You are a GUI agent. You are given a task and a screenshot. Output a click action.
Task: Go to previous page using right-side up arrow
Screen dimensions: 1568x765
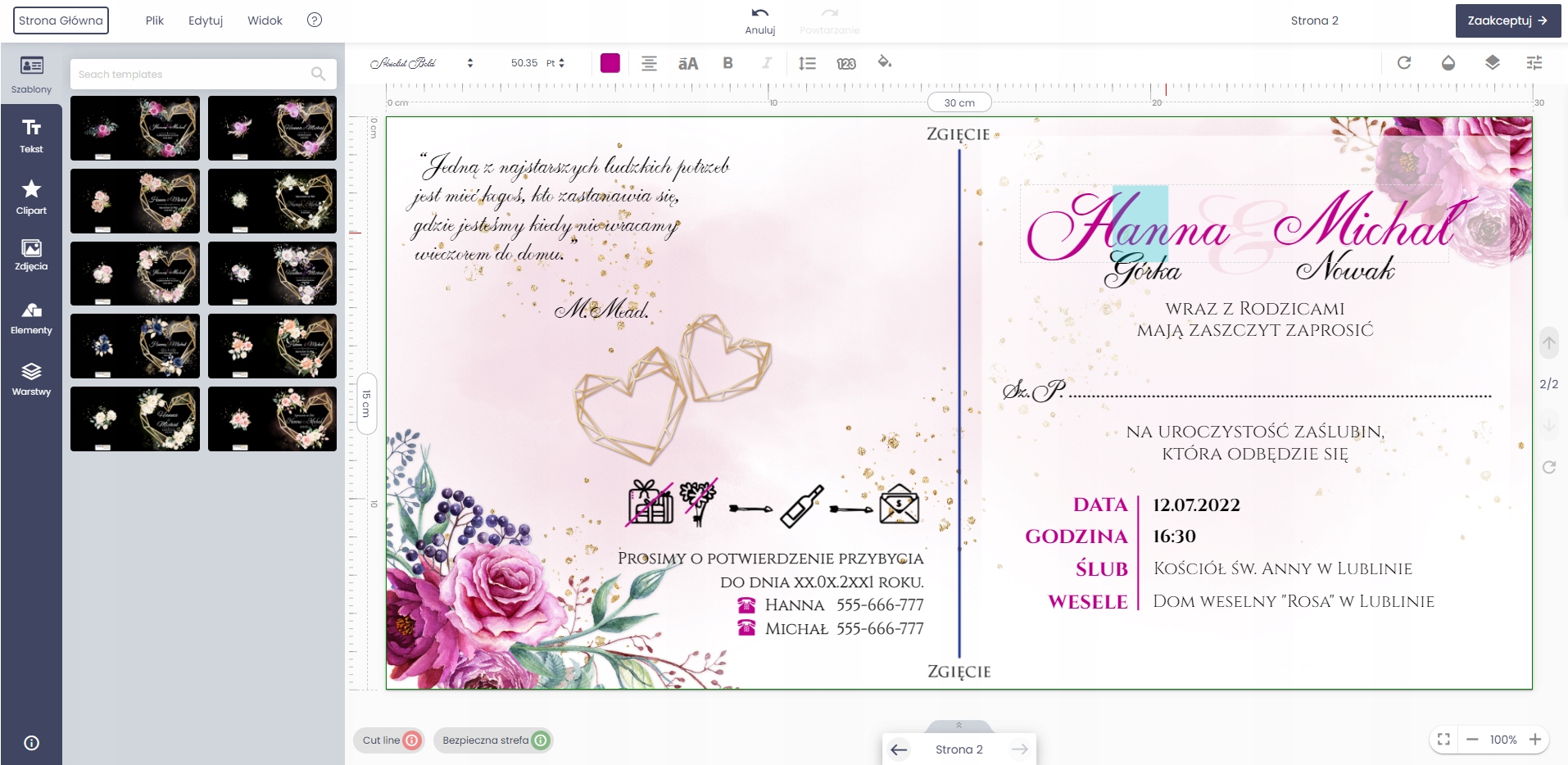pos(1548,342)
